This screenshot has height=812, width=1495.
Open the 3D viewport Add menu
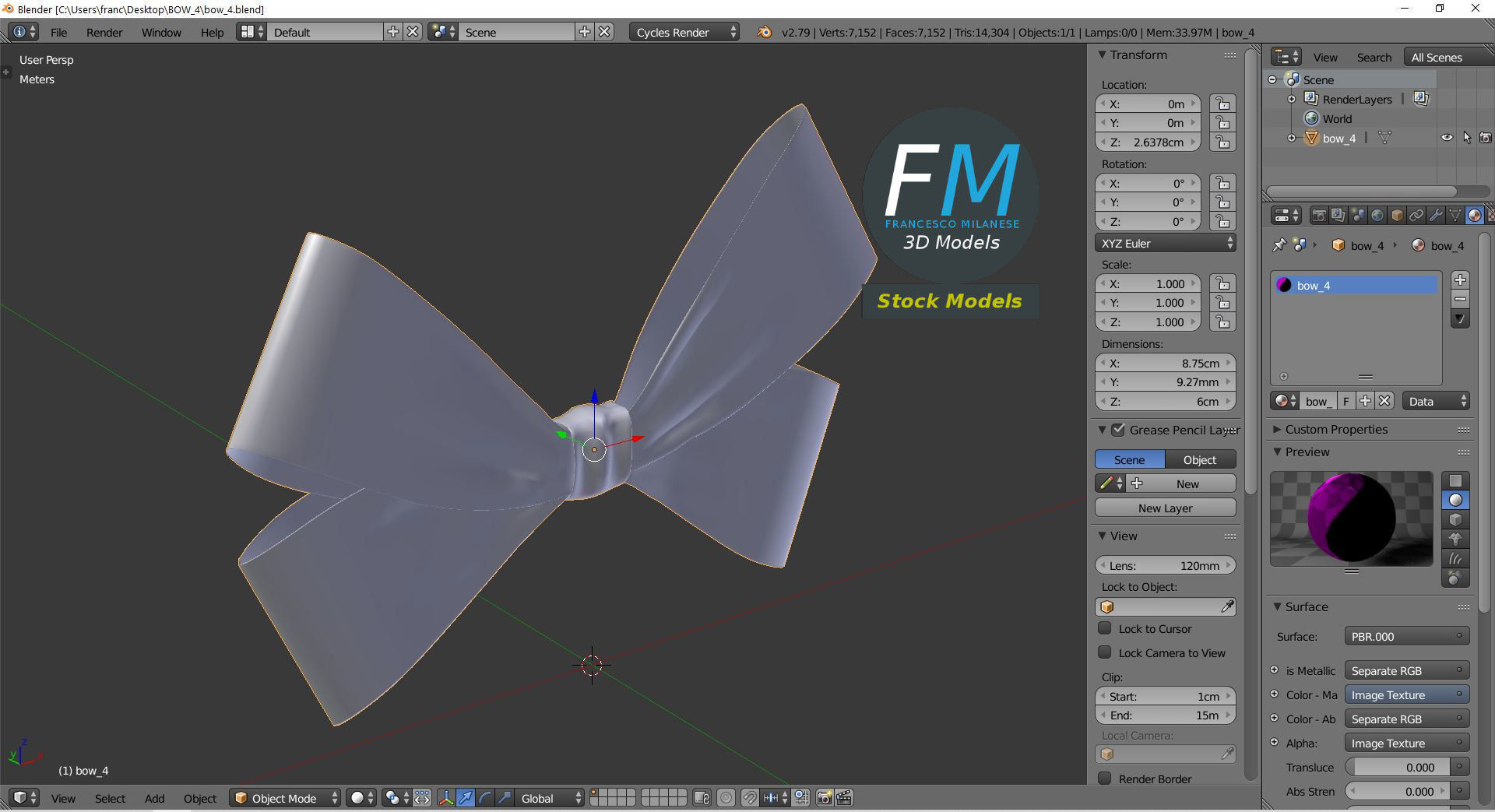[x=154, y=798]
